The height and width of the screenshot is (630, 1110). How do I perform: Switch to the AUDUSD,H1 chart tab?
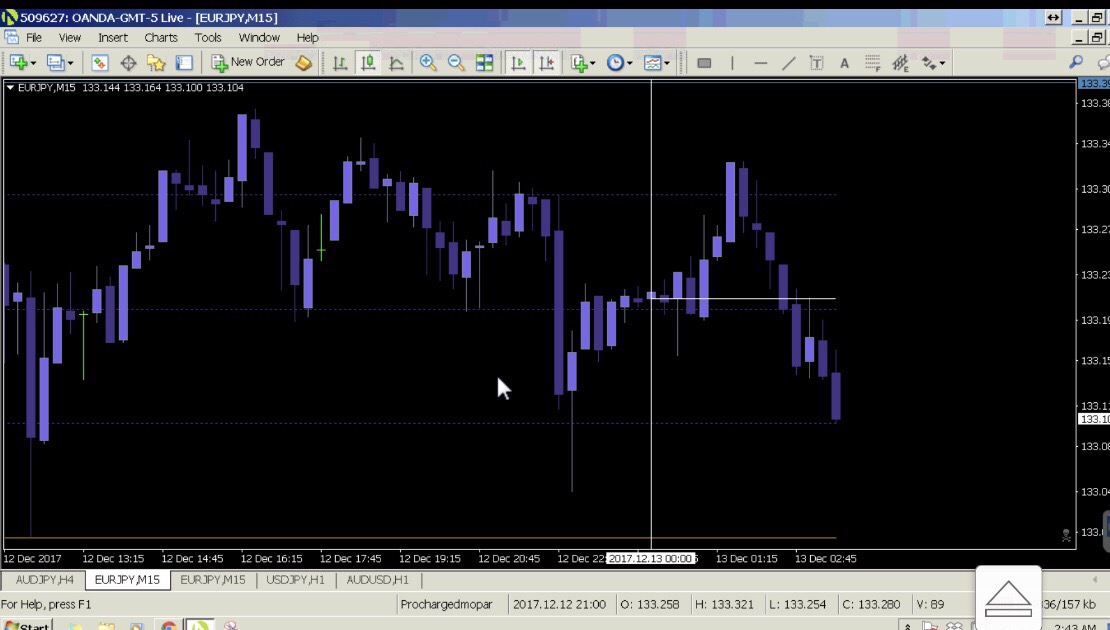[377, 580]
